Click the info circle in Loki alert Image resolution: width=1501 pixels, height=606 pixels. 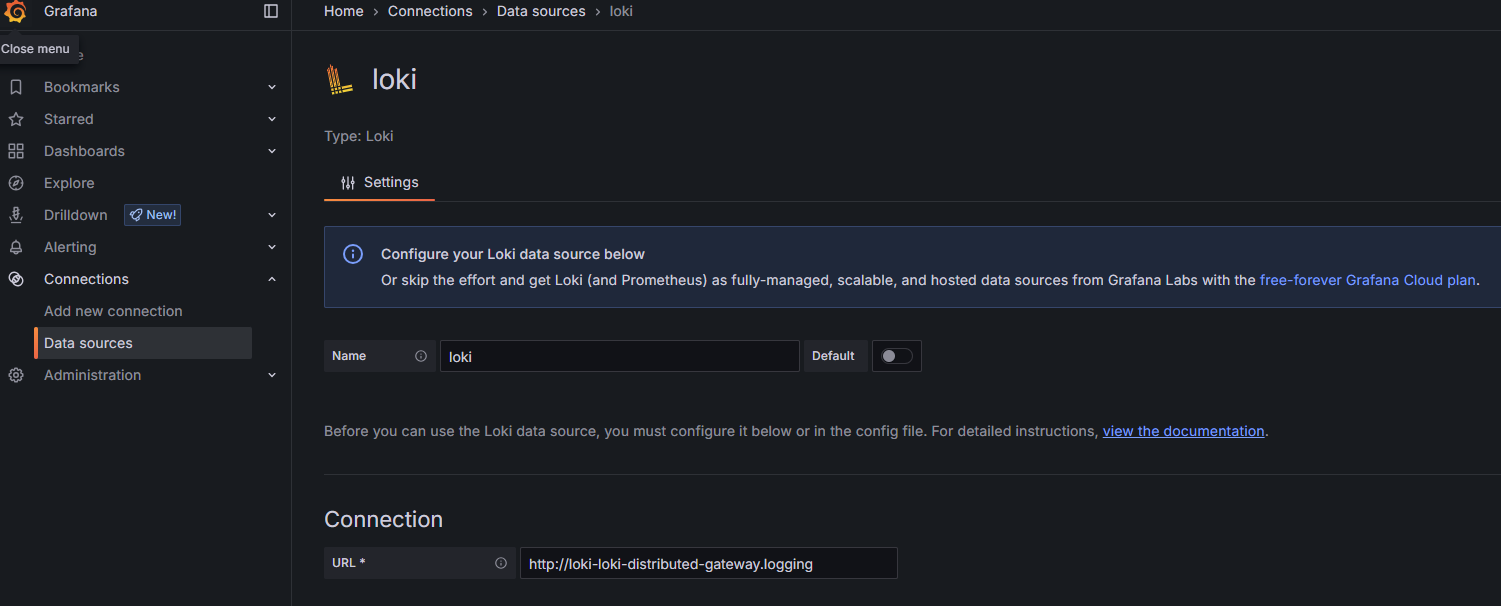point(353,254)
